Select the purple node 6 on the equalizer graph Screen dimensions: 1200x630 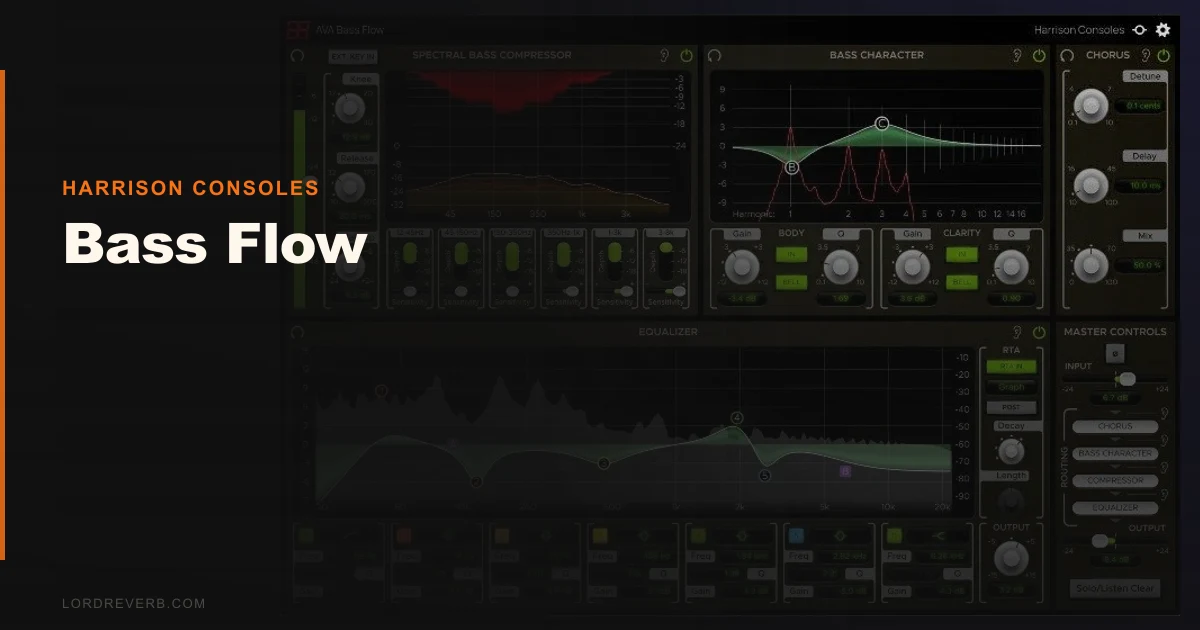tap(845, 470)
